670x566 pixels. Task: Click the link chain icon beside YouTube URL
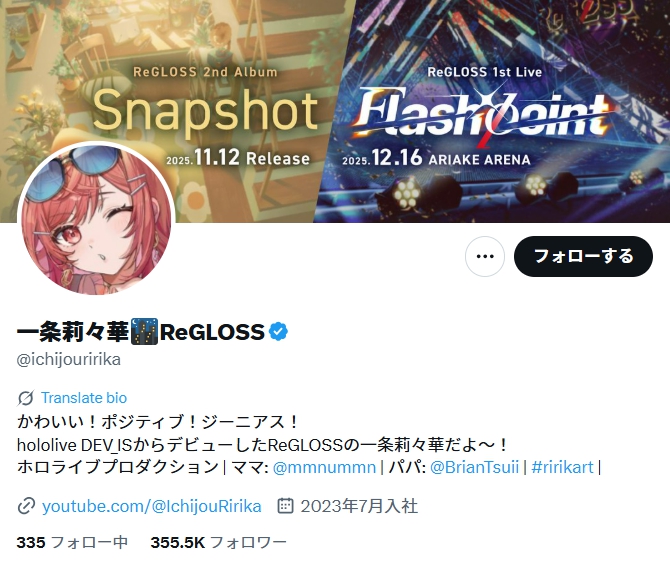coord(26,506)
